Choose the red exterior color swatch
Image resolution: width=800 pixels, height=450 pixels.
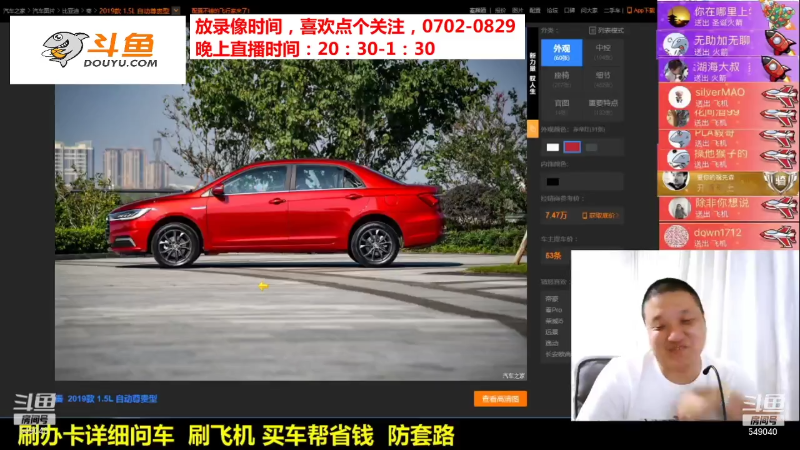click(x=572, y=147)
